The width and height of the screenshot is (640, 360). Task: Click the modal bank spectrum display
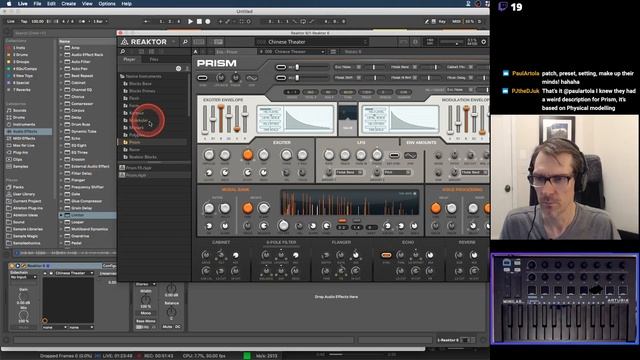pyautogui.click(x=350, y=202)
